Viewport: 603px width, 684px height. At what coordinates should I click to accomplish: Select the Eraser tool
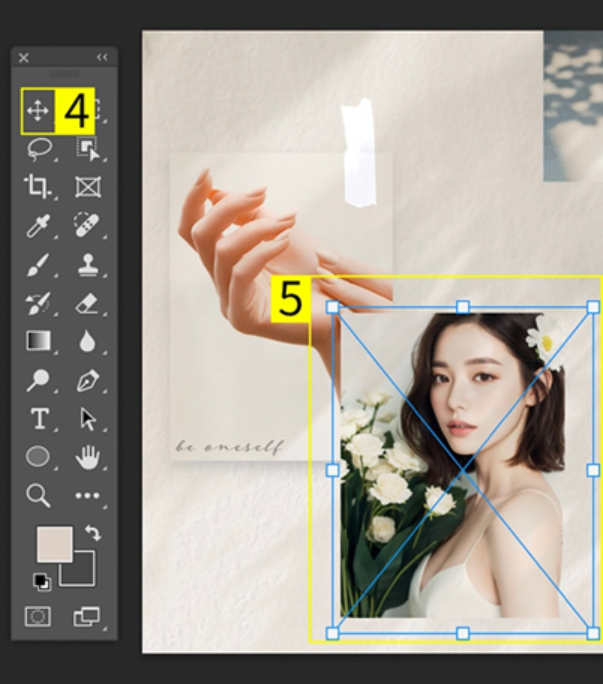click(87, 304)
